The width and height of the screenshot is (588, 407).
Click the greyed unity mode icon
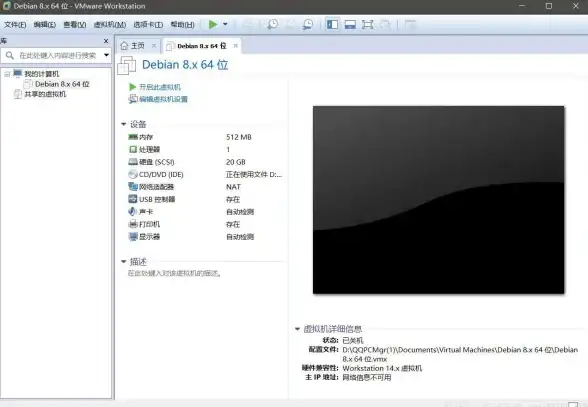(385, 24)
